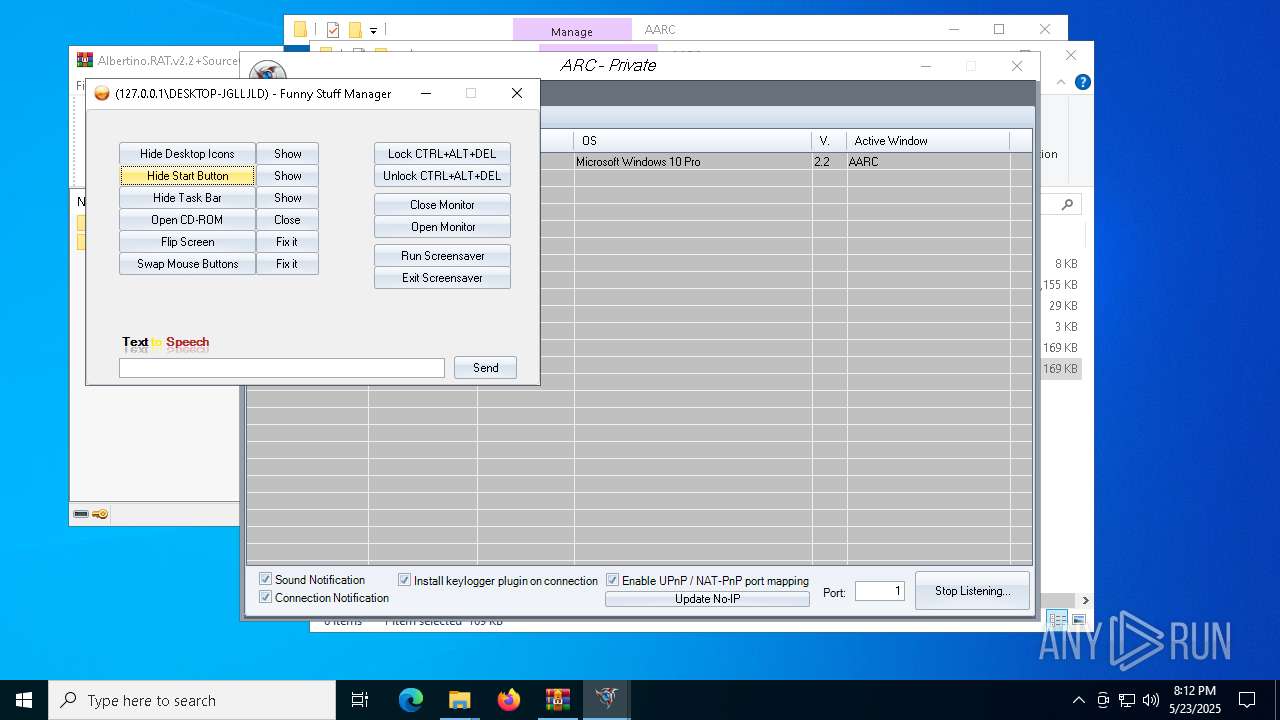This screenshot has width=1280, height=720.
Task: Click the Funny Stuff Manager title bar icon
Action: tap(101, 94)
